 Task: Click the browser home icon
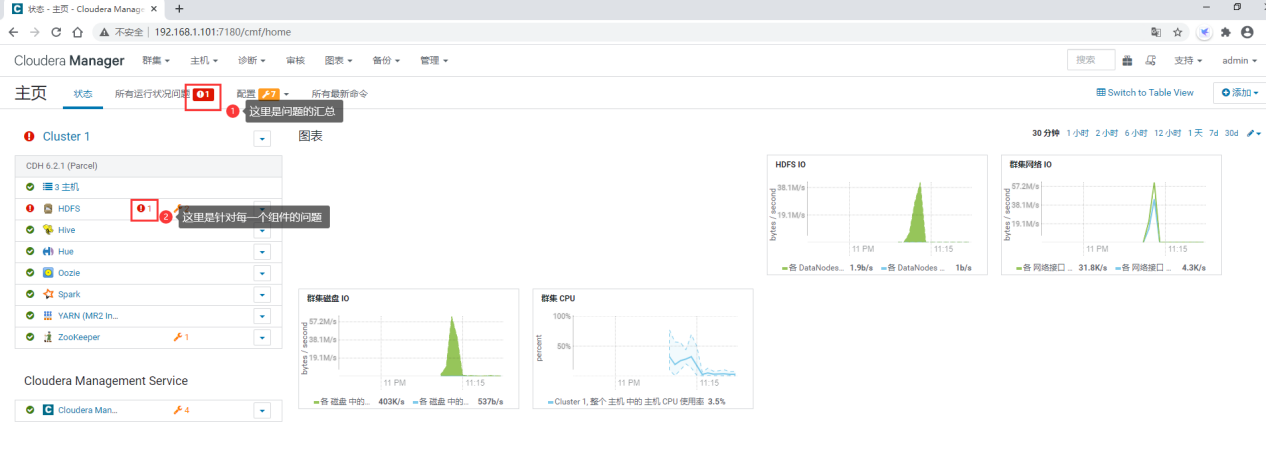click(x=78, y=32)
